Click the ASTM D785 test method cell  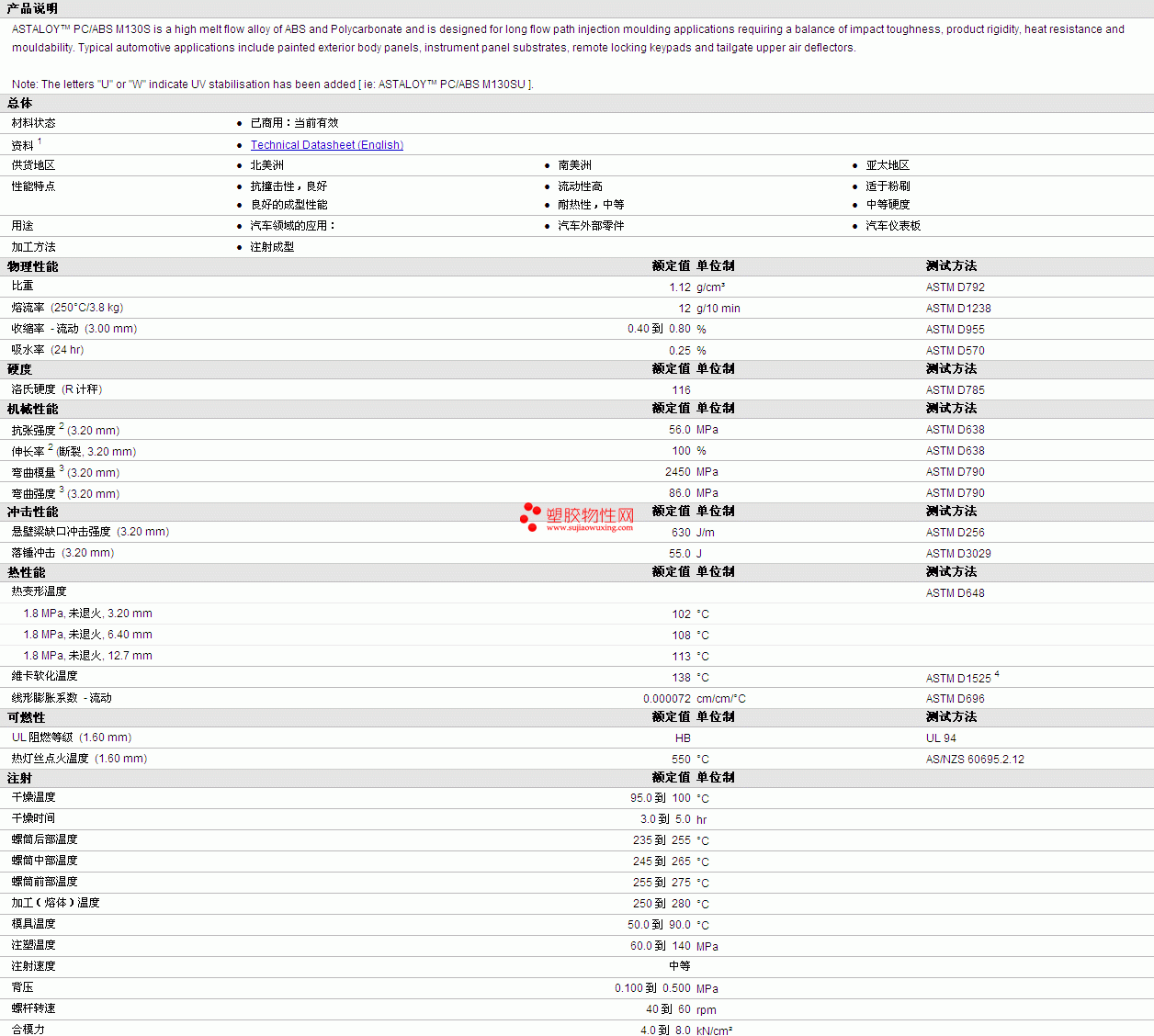(x=956, y=390)
